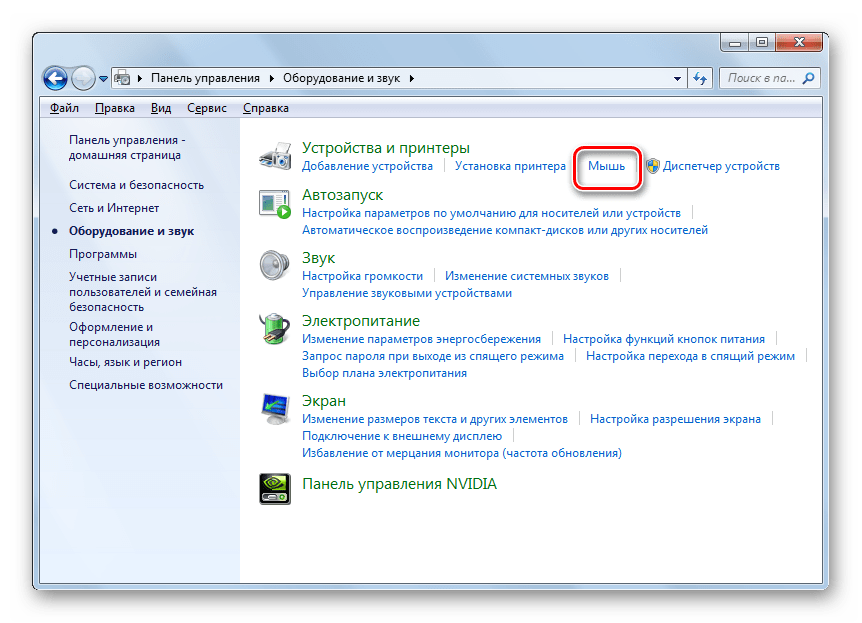Image resolution: width=862 pixels, height=623 pixels.
Task: Select 'Настройка громкости' link
Action: (x=362, y=275)
